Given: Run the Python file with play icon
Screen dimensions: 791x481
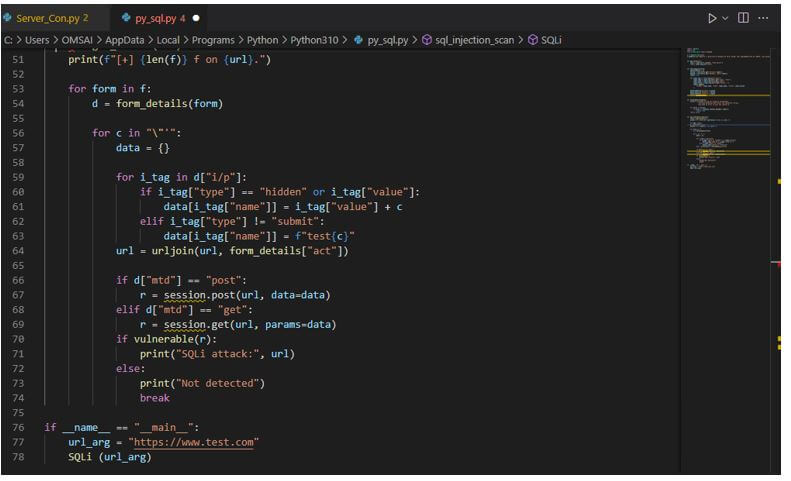Looking at the screenshot, I should [712, 18].
